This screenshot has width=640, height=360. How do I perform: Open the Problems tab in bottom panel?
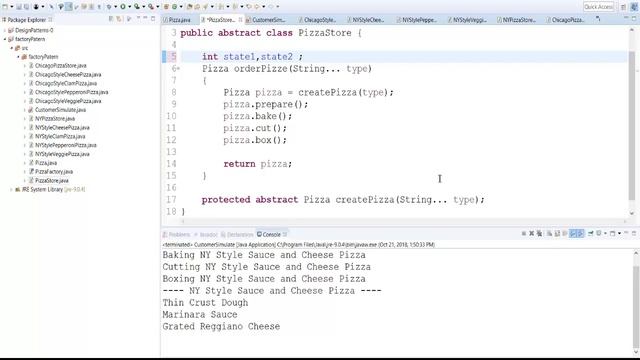[x=176, y=234]
